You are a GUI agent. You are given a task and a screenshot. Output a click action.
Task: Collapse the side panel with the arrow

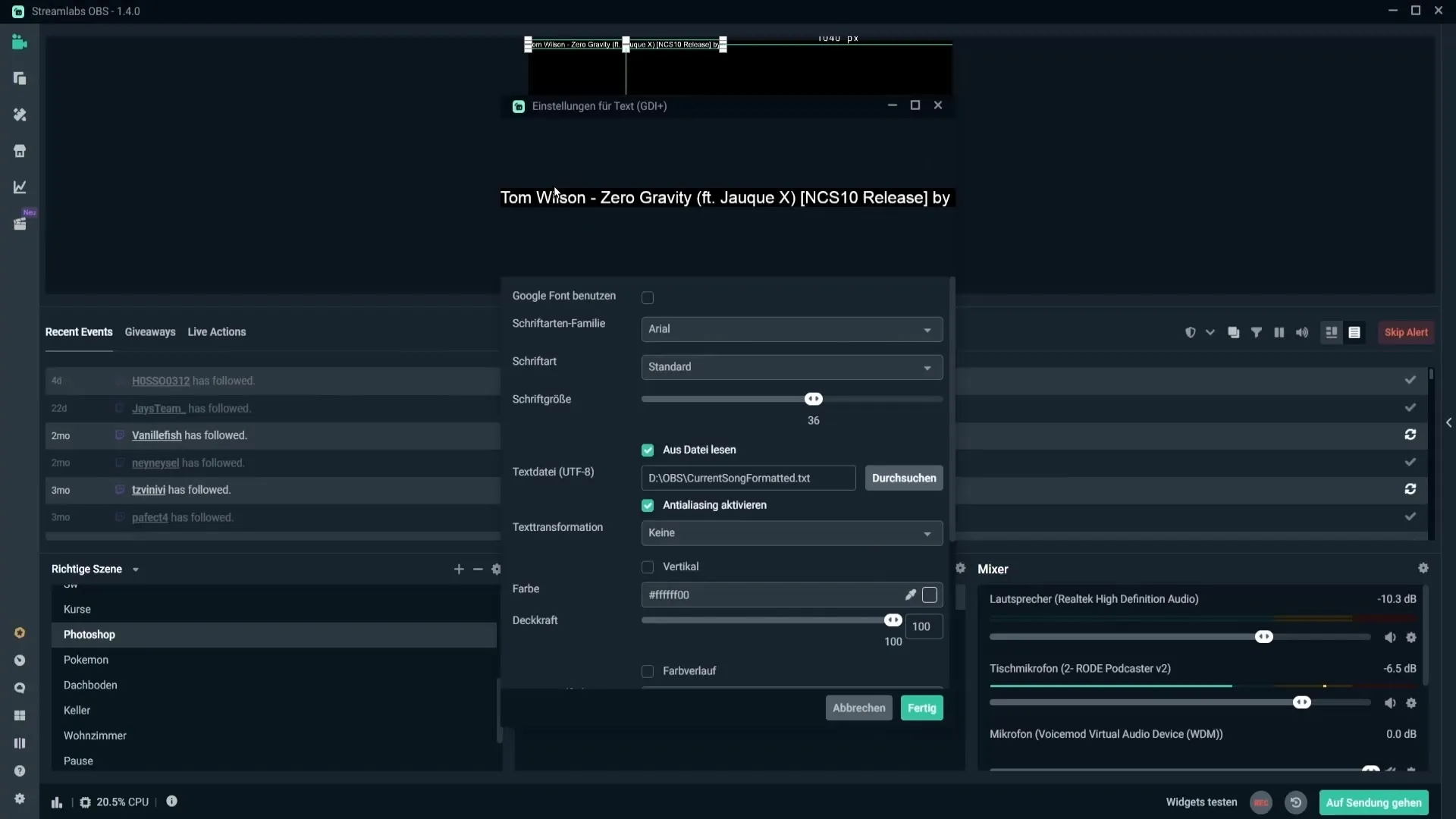pyautogui.click(x=1448, y=422)
